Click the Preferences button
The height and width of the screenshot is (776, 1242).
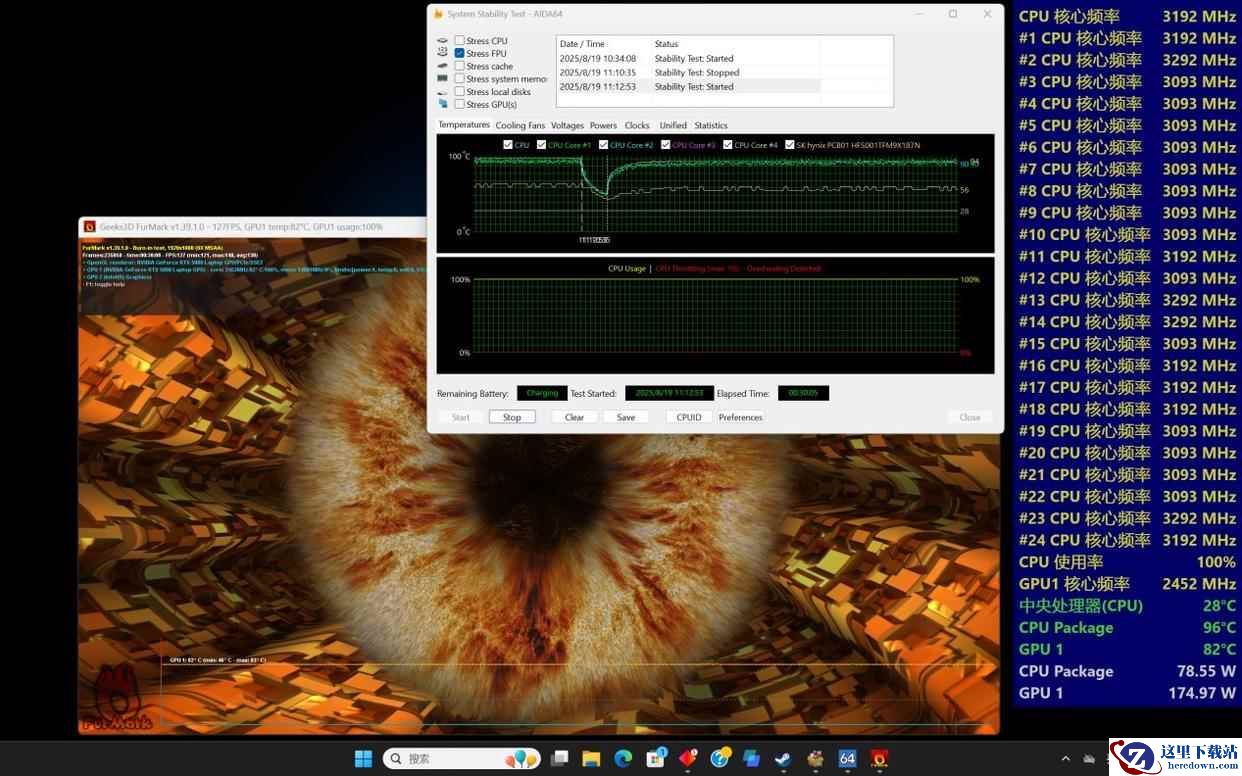pos(740,417)
